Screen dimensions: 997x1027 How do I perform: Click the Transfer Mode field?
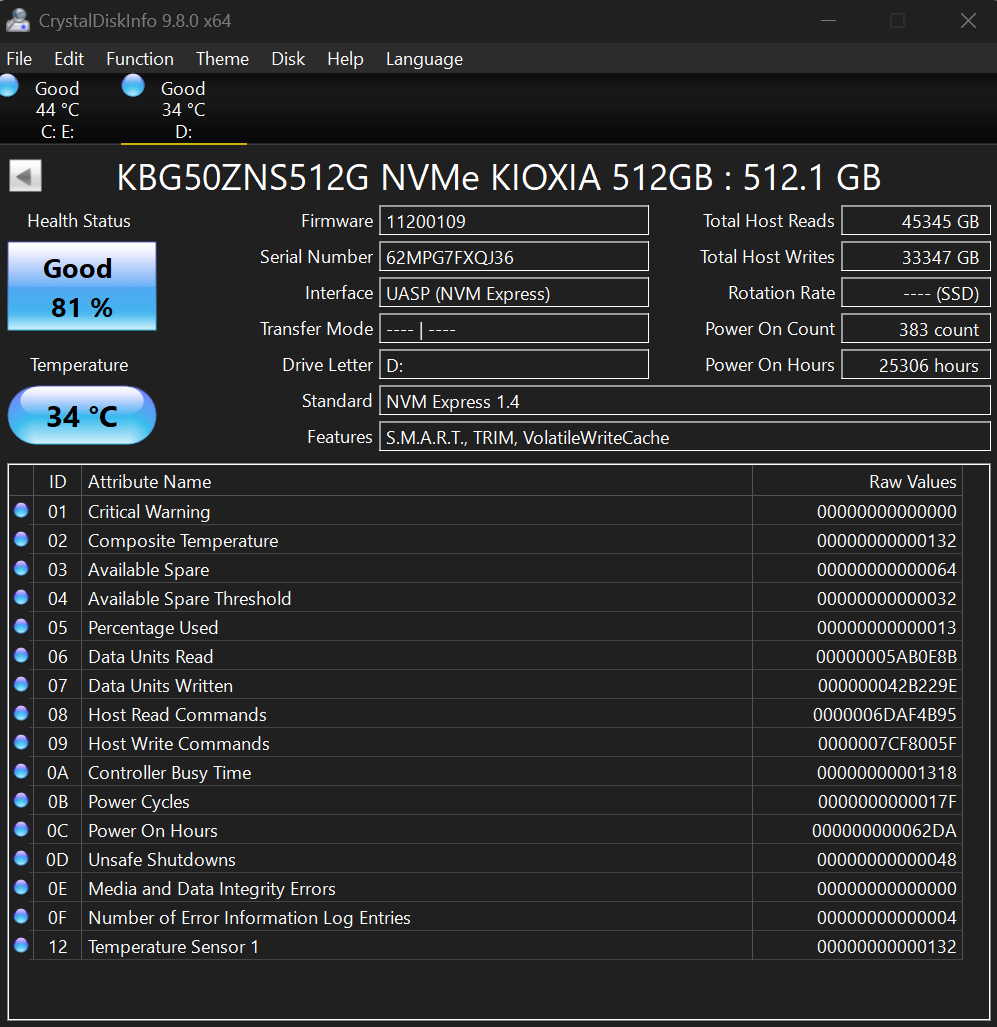coord(514,329)
